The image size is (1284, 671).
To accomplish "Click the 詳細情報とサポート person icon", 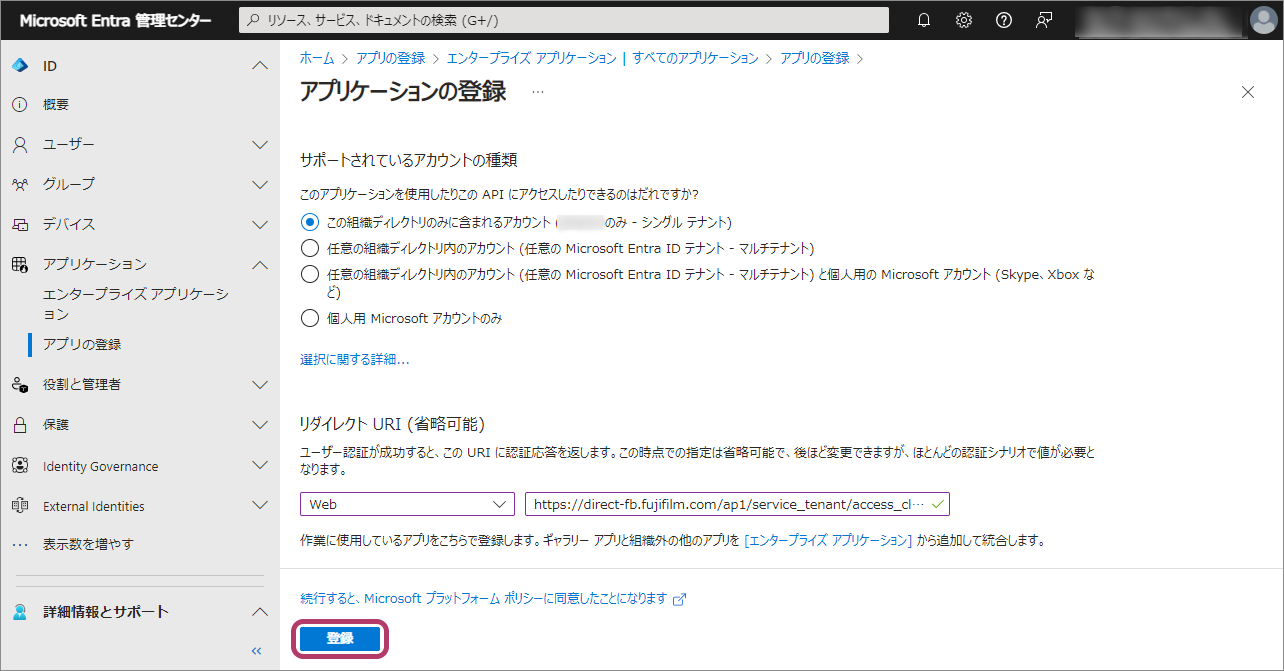I will click(20, 612).
